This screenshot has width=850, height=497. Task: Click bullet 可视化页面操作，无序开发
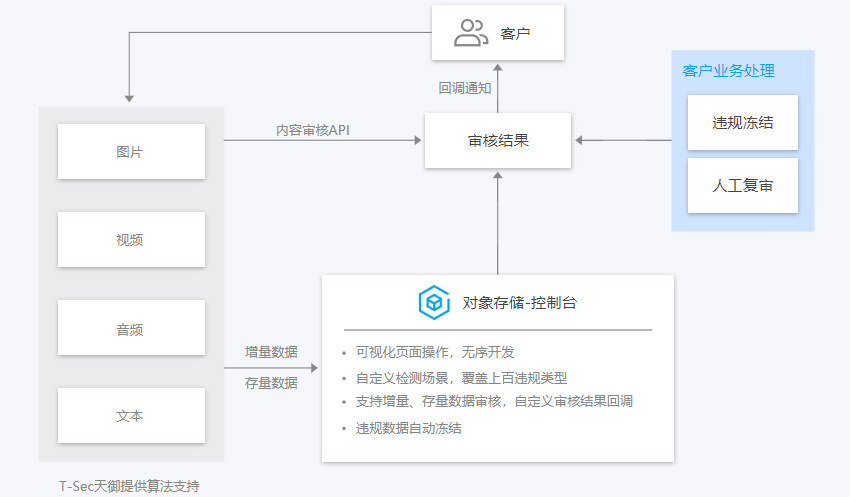tap(435, 352)
